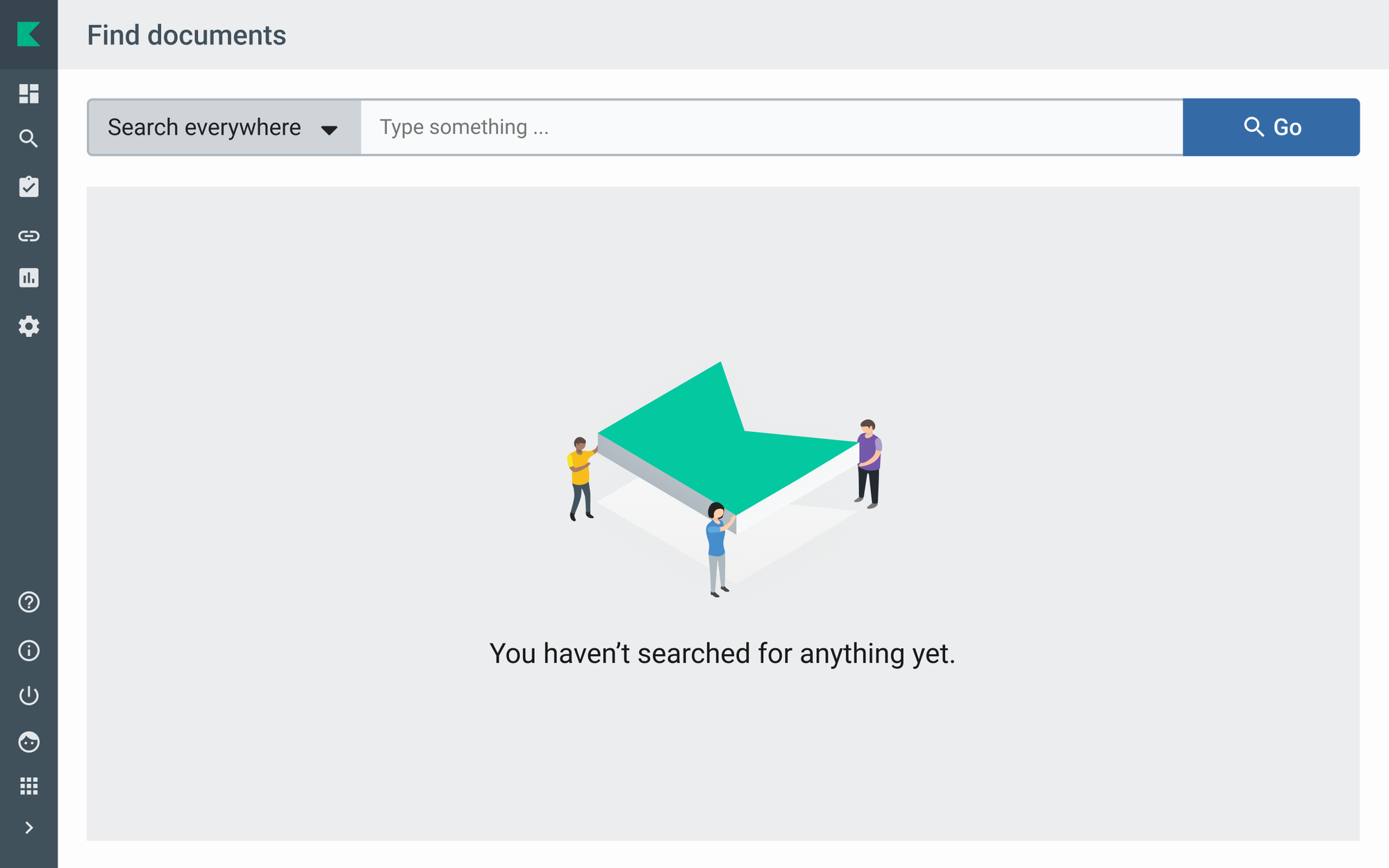1389x868 pixels.
Task: Open the info circle icon
Action: (x=28, y=651)
